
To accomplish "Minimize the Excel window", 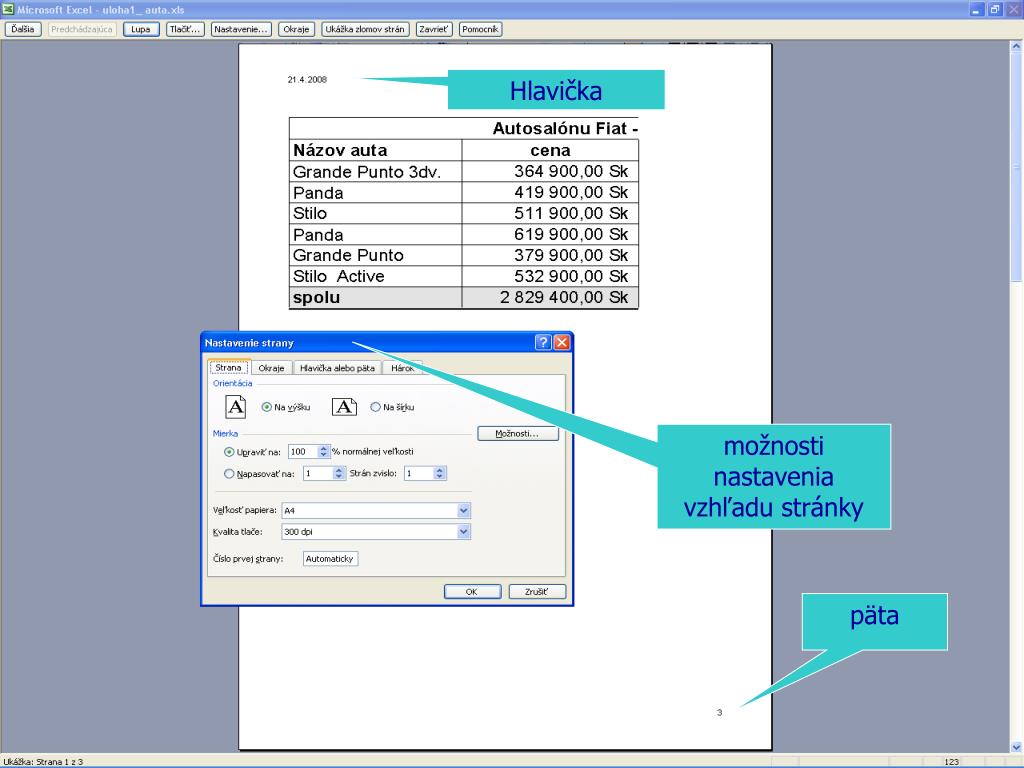I will click(x=976, y=9).
